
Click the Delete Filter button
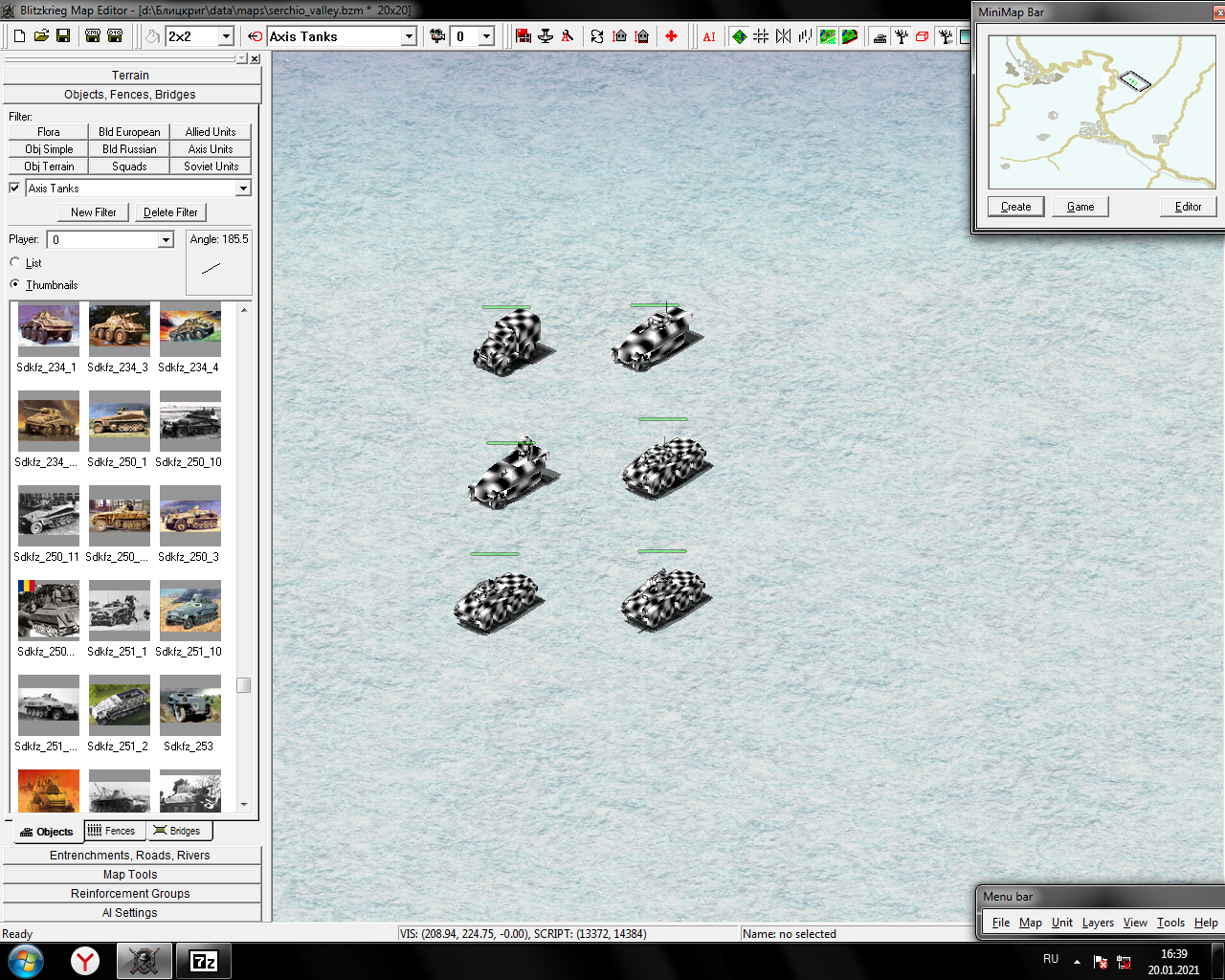[170, 212]
